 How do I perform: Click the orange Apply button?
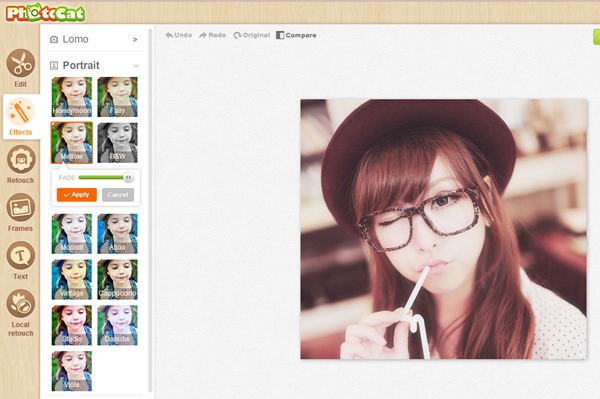click(77, 195)
